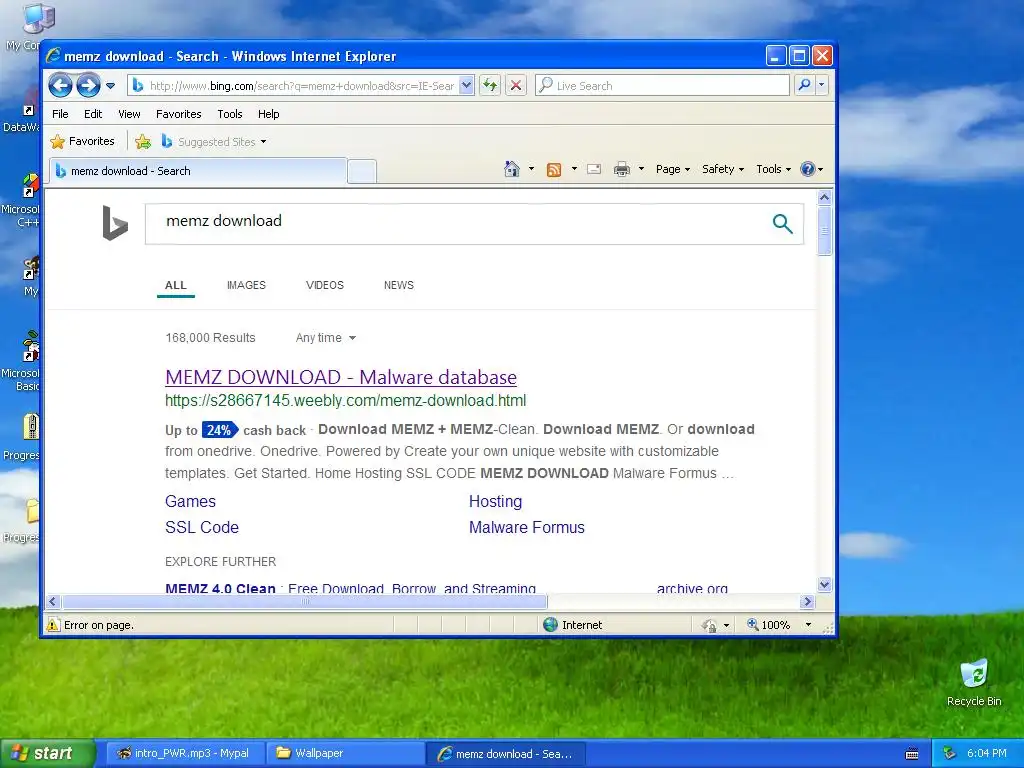This screenshot has width=1024, height=768.
Task: Click the Live Search input box
Action: click(x=662, y=86)
